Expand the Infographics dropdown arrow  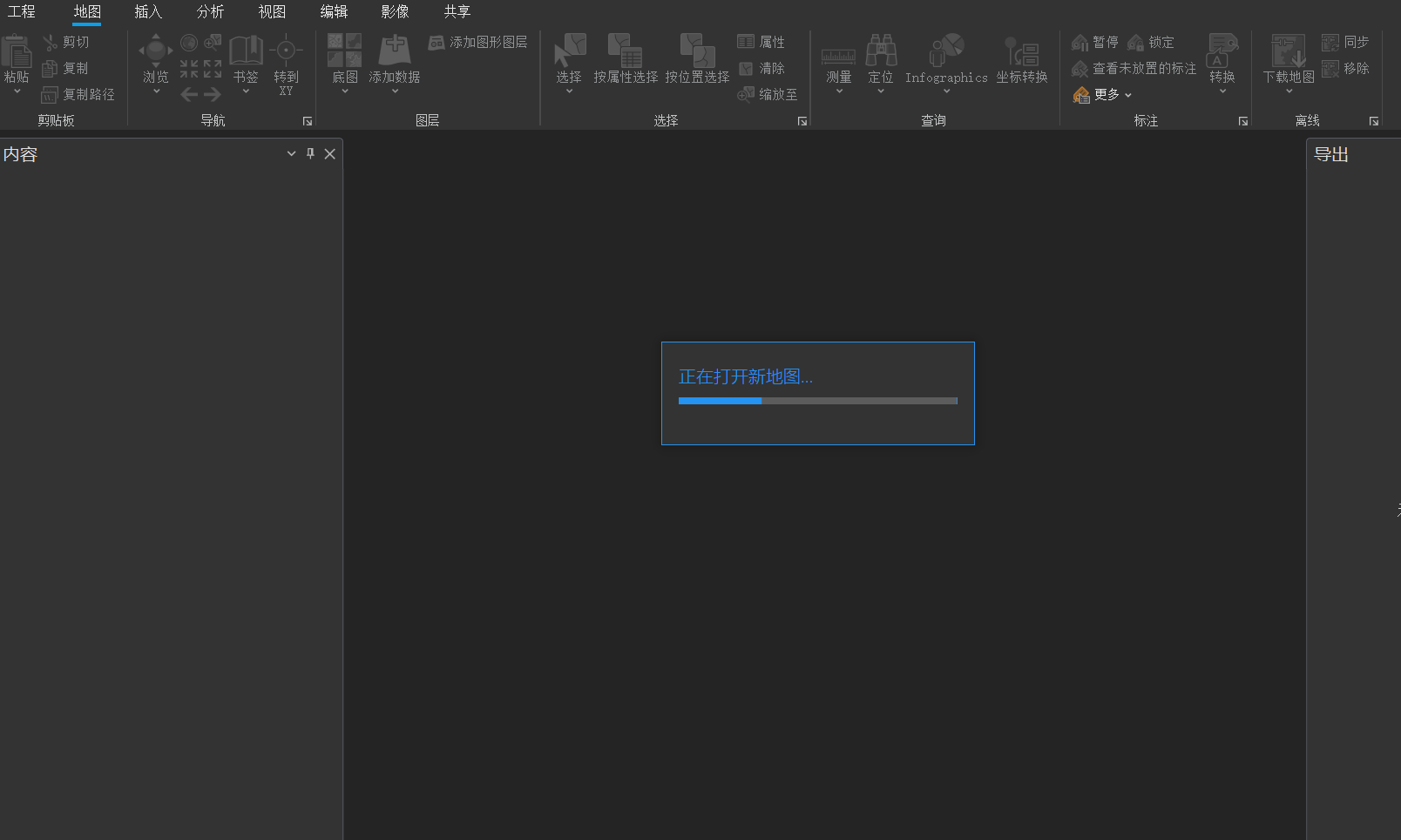click(x=946, y=91)
